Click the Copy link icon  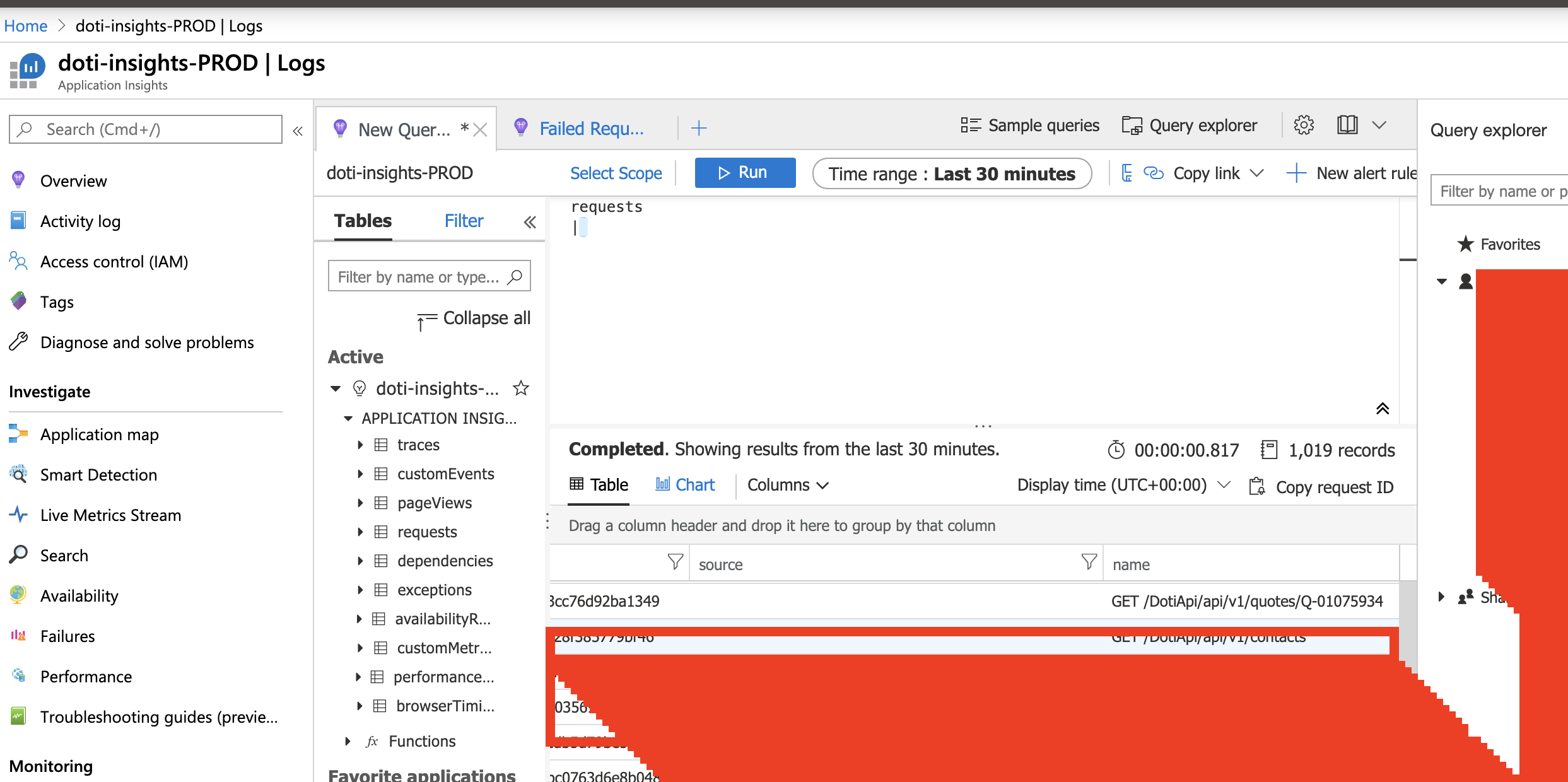click(x=1154, y=173)
